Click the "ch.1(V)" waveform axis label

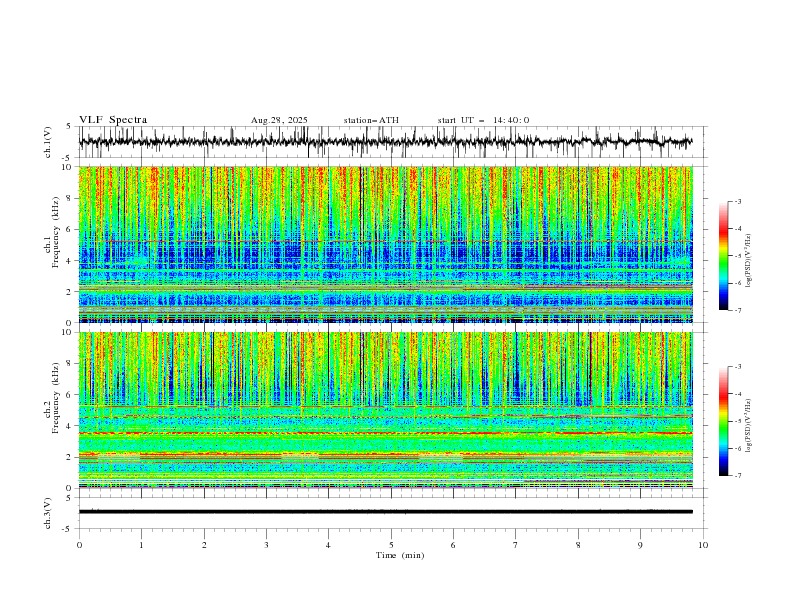pyautogui.click(x=48, y=142)
